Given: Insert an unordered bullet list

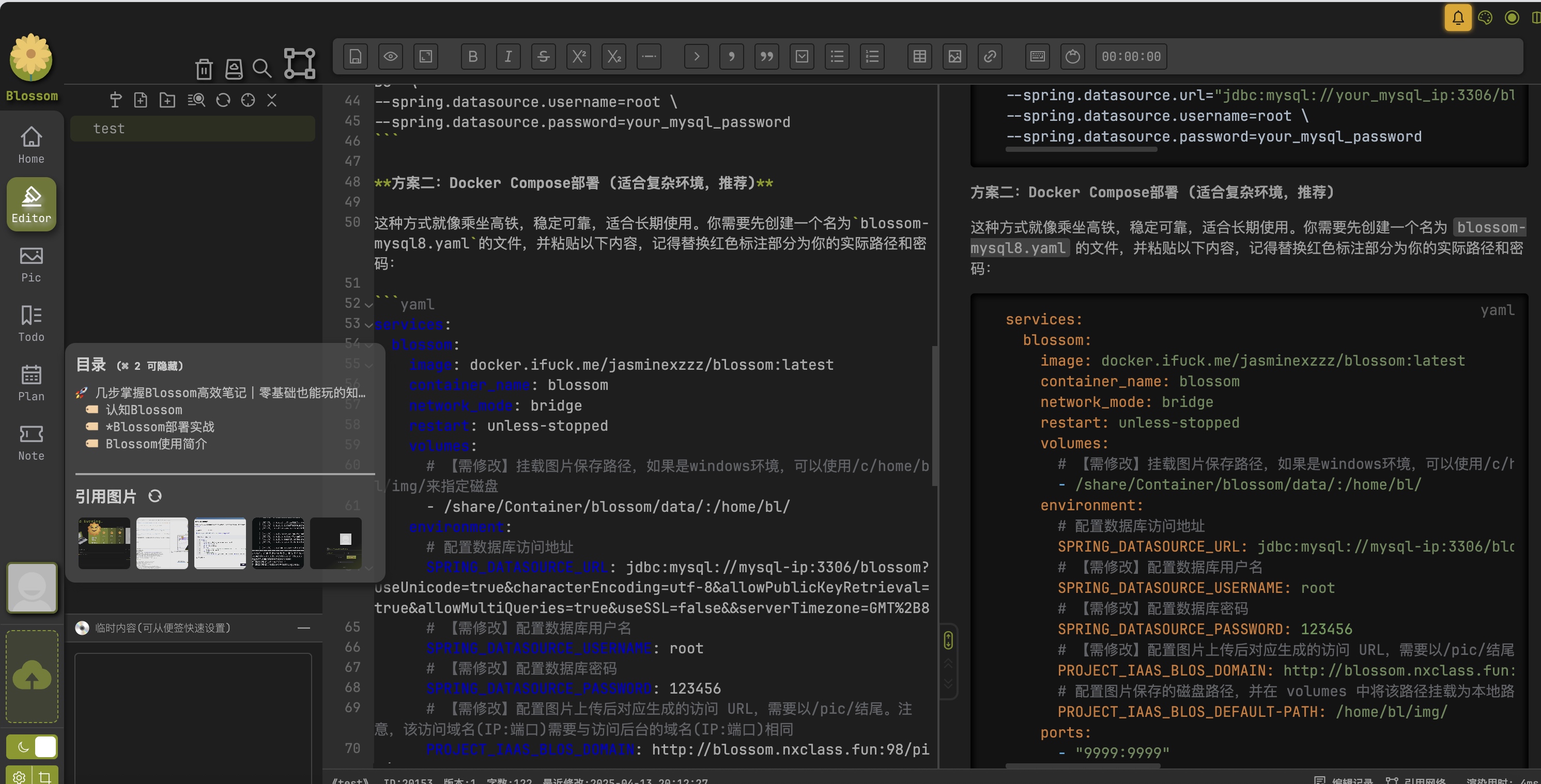Looking at the screenshot, I should point(837,56).
